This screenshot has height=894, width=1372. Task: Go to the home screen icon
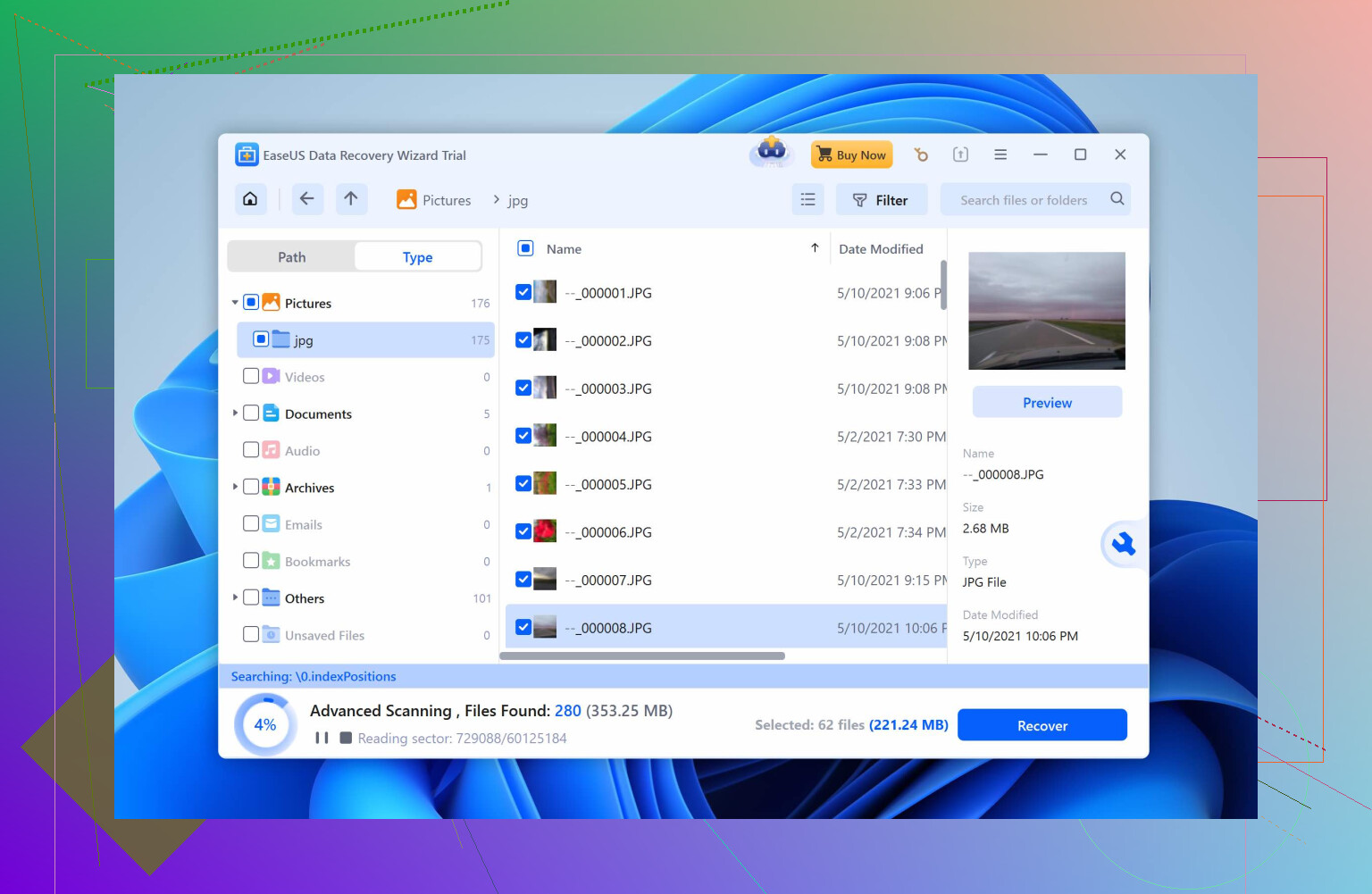[x=251, y=199]
